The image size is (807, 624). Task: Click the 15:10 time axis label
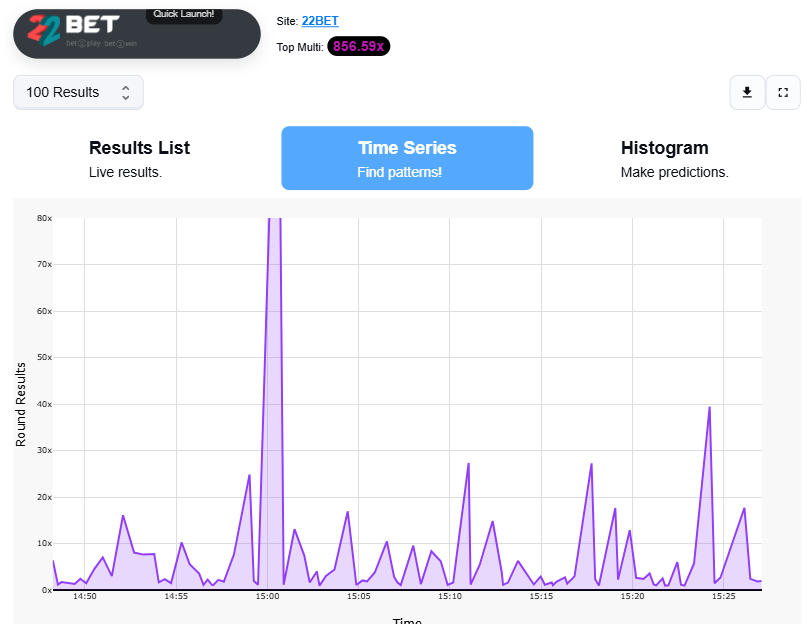[450, 596]
